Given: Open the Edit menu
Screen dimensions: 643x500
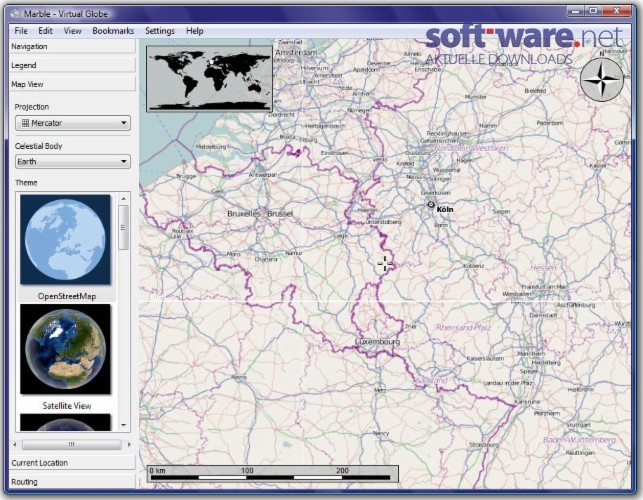Looking at the screenshot, I should [x=45, y=31].
